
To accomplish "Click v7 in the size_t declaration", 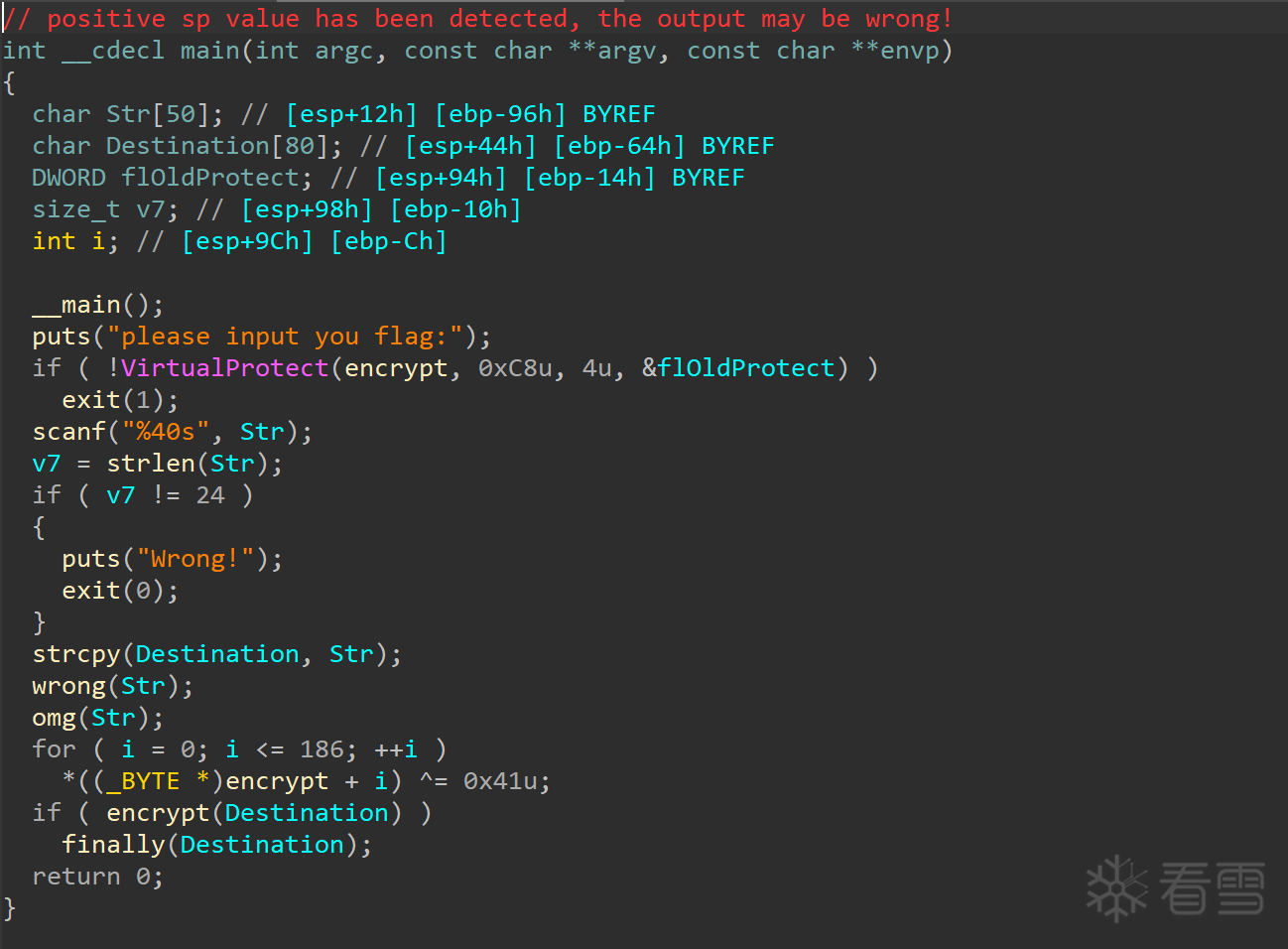I will coord(151,209).
